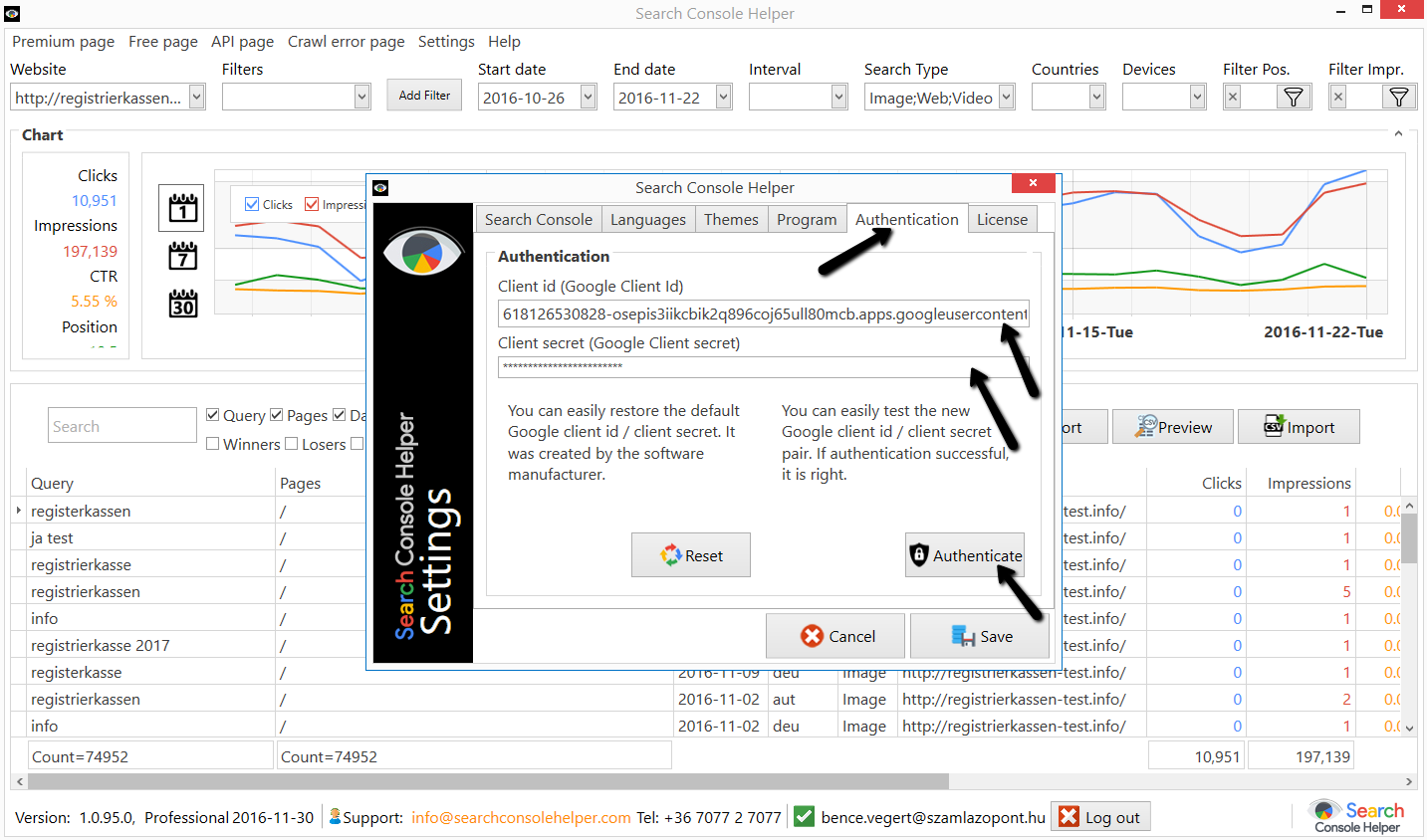
Task: Click the Import CSV button
Action: pos(1299,427)
